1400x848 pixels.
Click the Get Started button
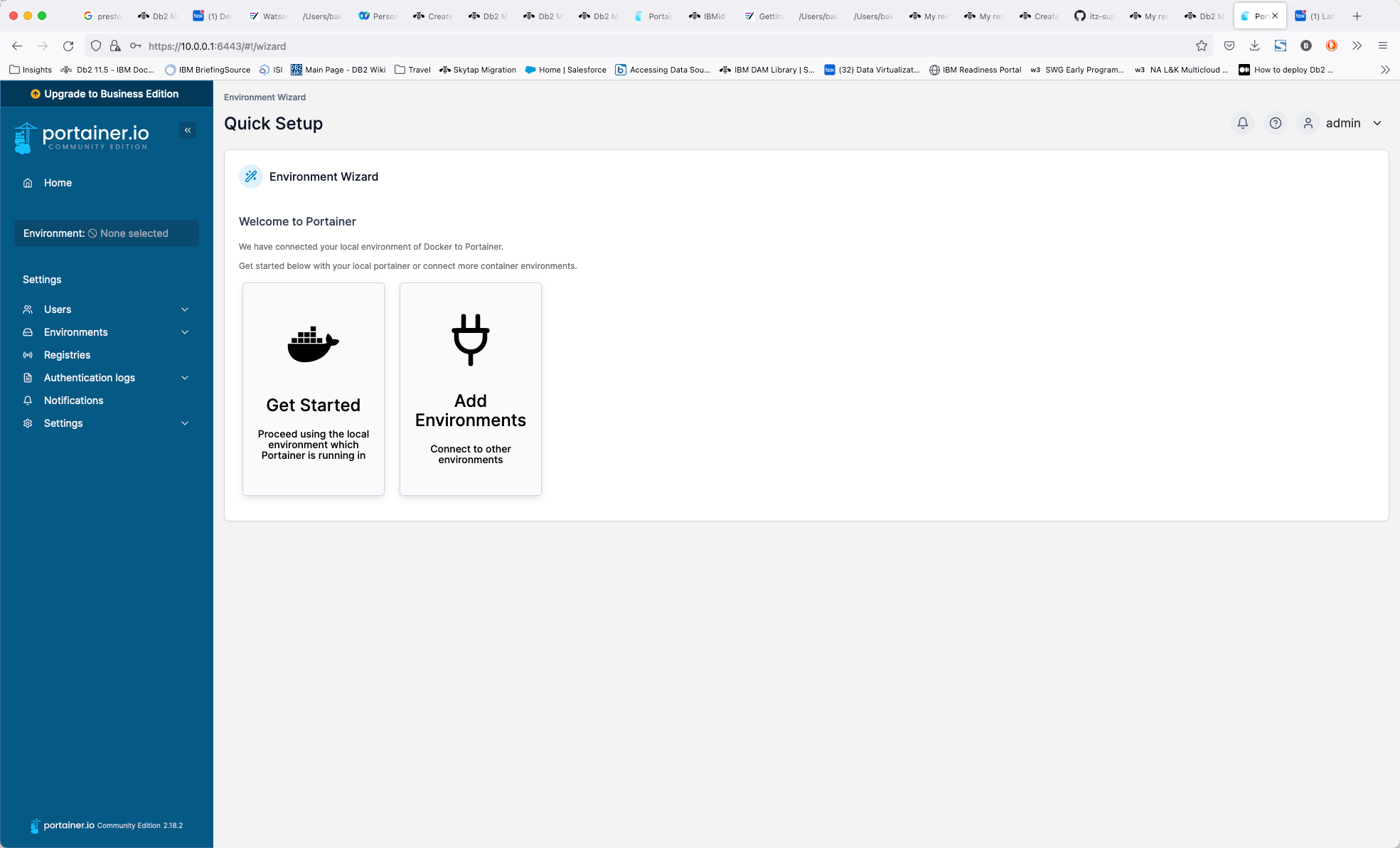313,389
